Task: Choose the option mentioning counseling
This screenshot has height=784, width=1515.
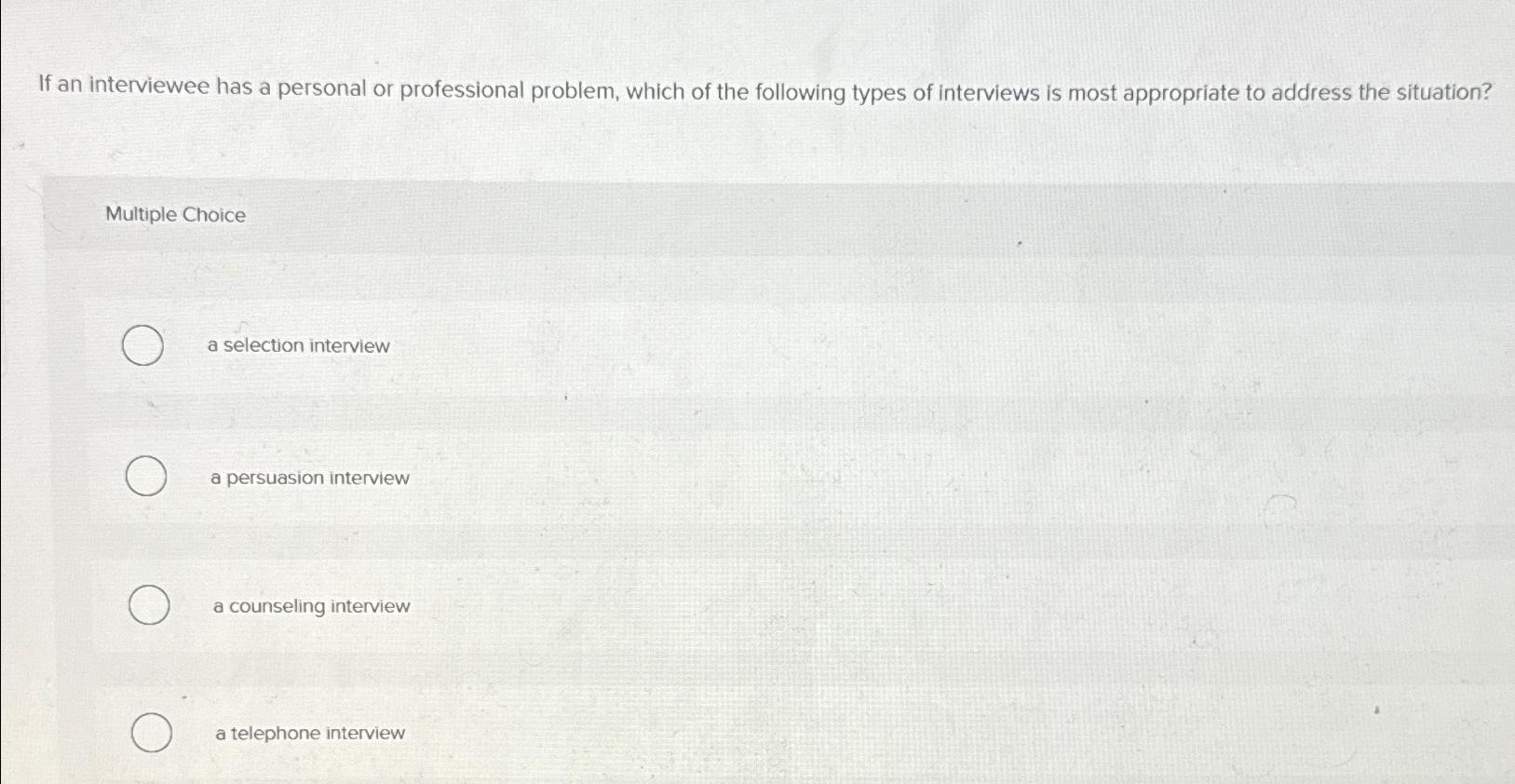Action: click(309, 606)
